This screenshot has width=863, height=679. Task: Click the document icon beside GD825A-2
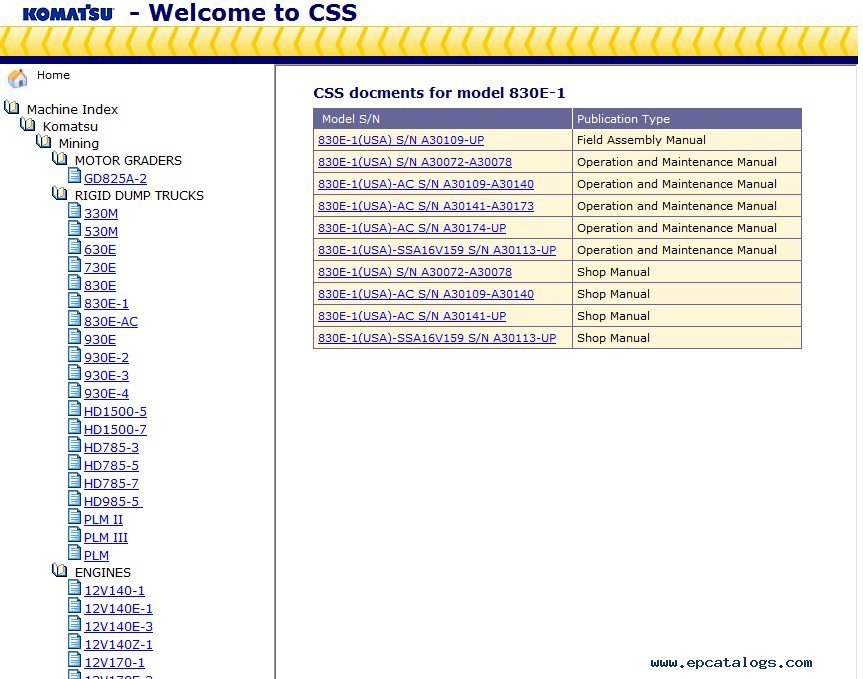click(74, 176)
